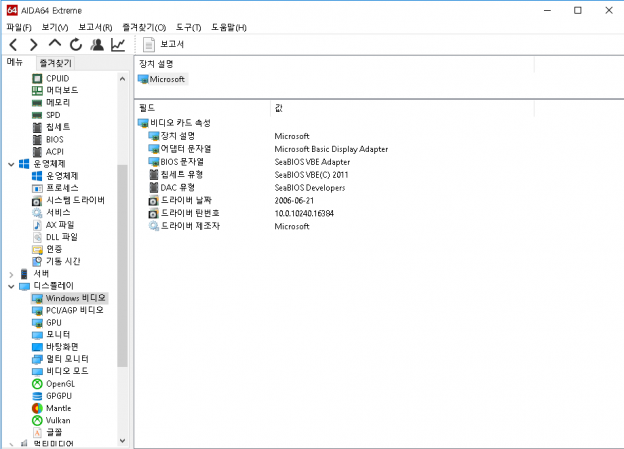The width and height of the screenshot is (624, 449).
Task: Click the tree scrollbar down arrow
Action: 123,441
